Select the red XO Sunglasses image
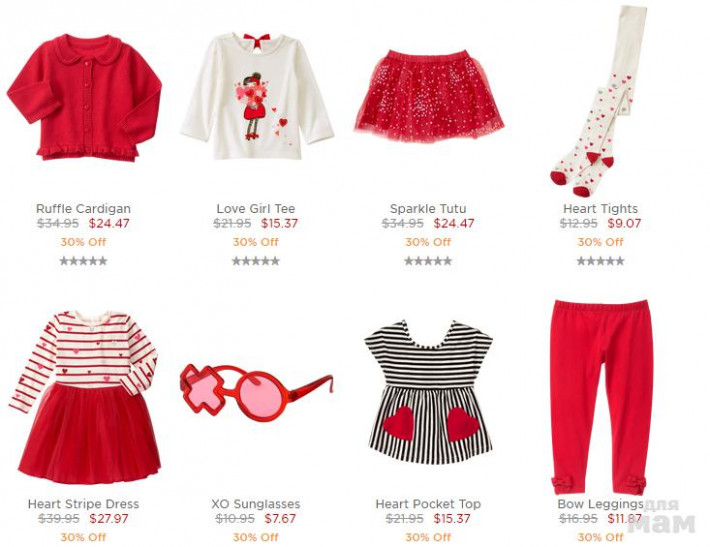 tap(256, 392)
